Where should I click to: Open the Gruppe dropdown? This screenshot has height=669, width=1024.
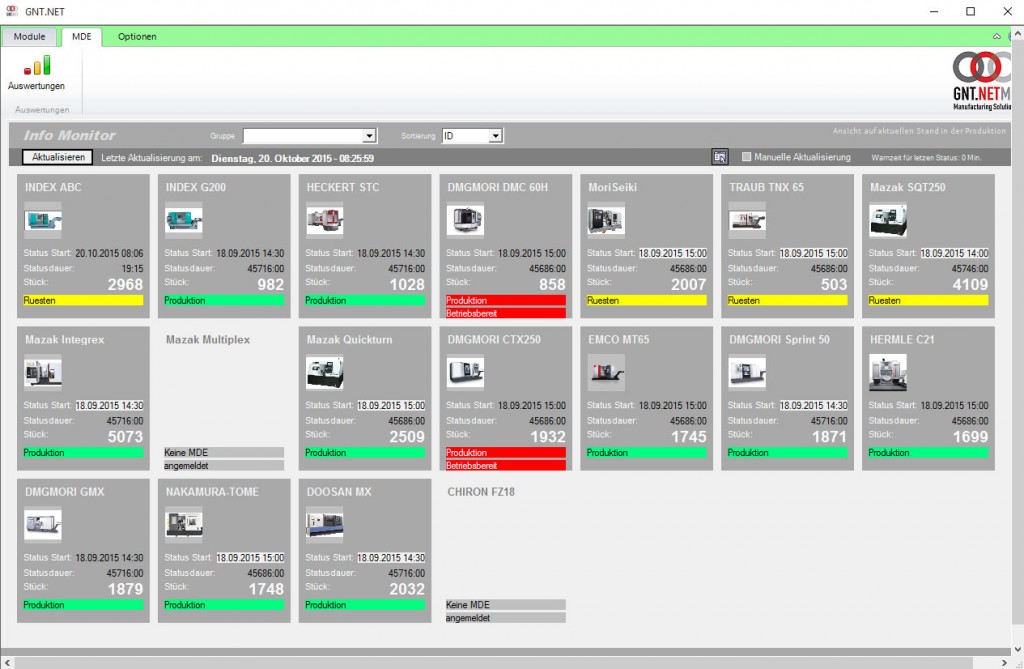[x=369, y=136]
